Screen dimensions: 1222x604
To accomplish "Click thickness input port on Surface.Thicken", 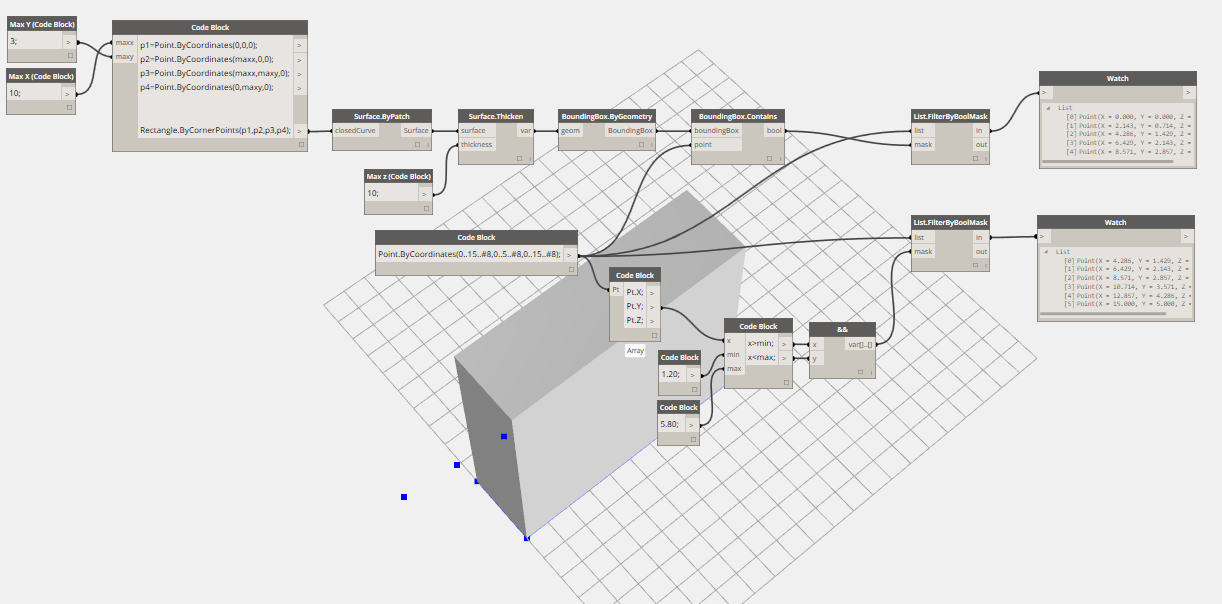I will click(476, 144).
